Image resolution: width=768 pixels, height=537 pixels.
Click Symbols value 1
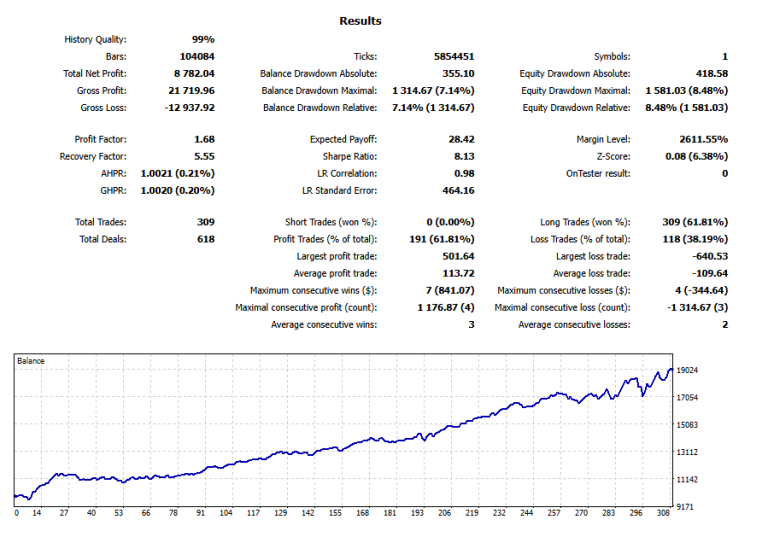click(x=725, y=57)
